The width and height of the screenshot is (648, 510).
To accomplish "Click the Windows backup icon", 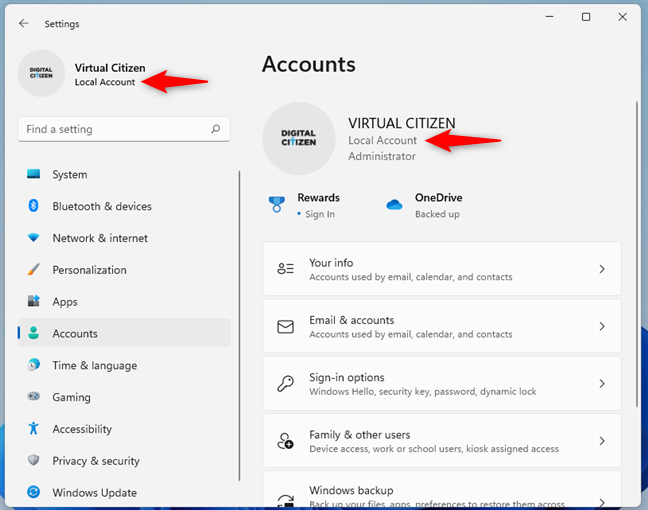I will [286, 501].
